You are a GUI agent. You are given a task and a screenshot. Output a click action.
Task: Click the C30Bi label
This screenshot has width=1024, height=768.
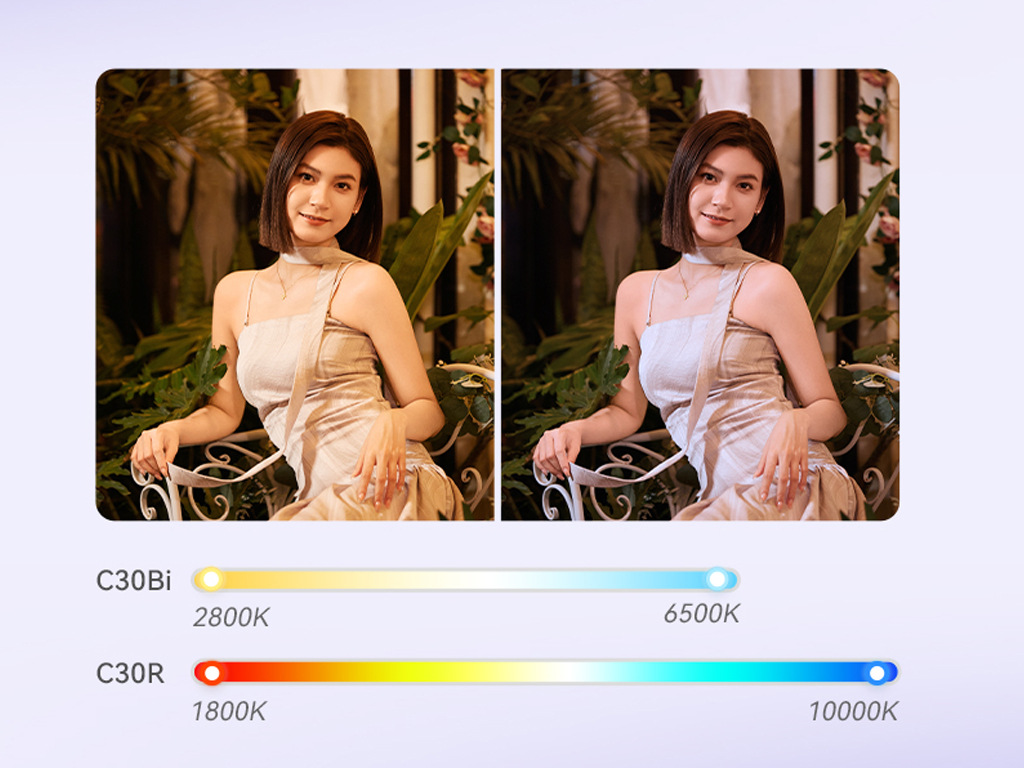133,581
